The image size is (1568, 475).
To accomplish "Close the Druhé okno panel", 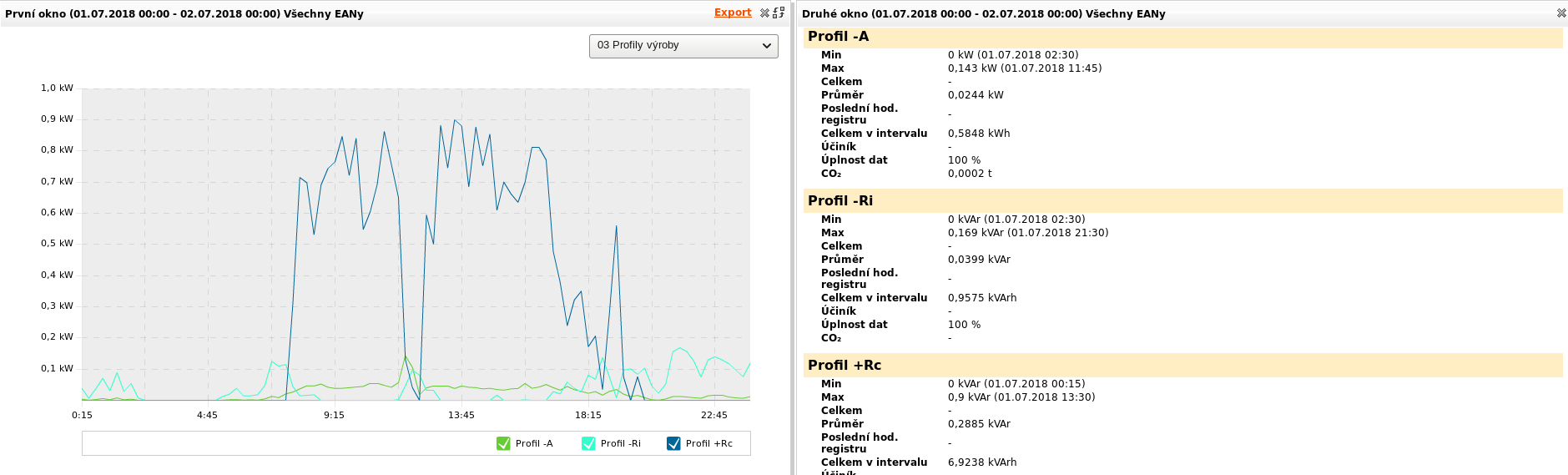I will pos(1561,13).
